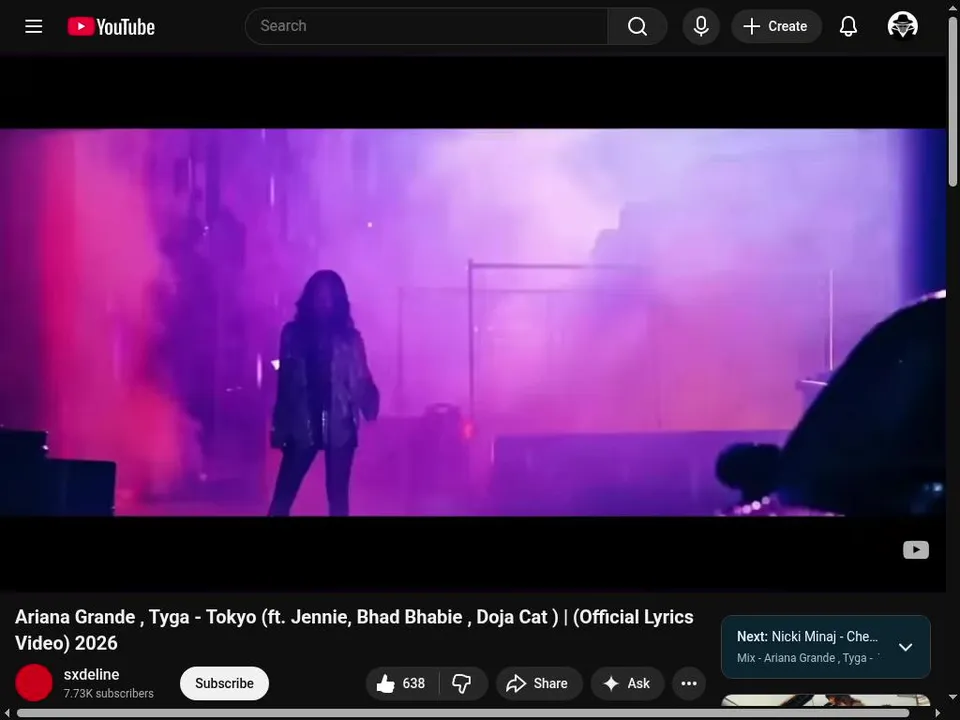The height and width of the screenshot is (720, 960).
Task: Dislike the video
Action: tap(463, 683)
